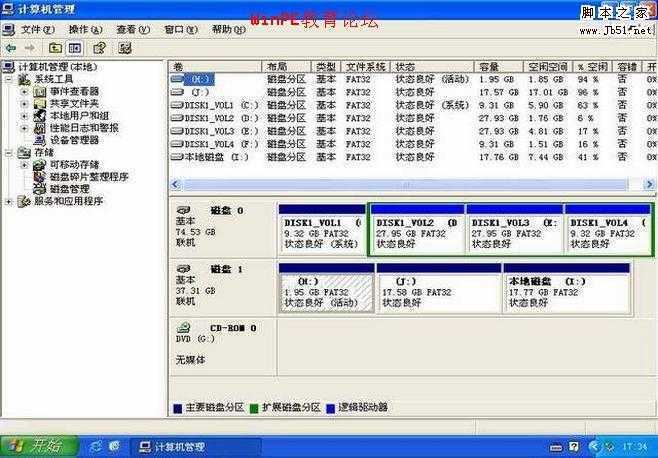Click the Back arrow toolbar icon
The width and height of the screenshot is (658, 458).
pyautogui.click(x=11, y=48)
